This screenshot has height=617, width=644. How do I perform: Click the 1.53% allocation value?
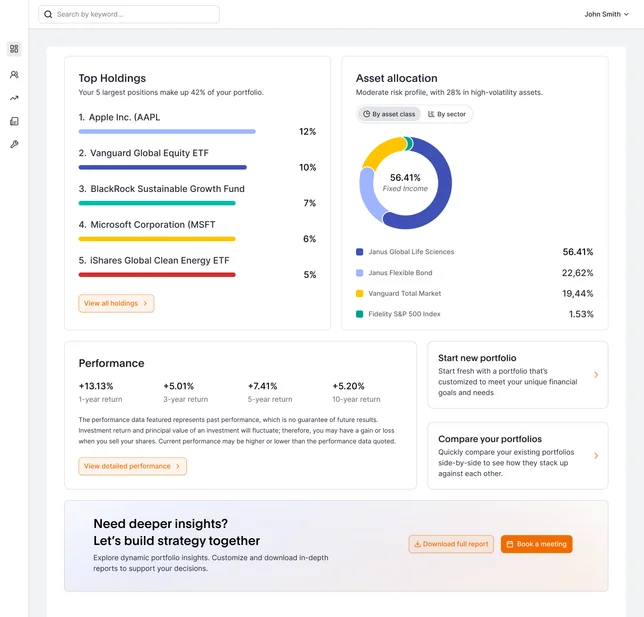tap(581, 314)
